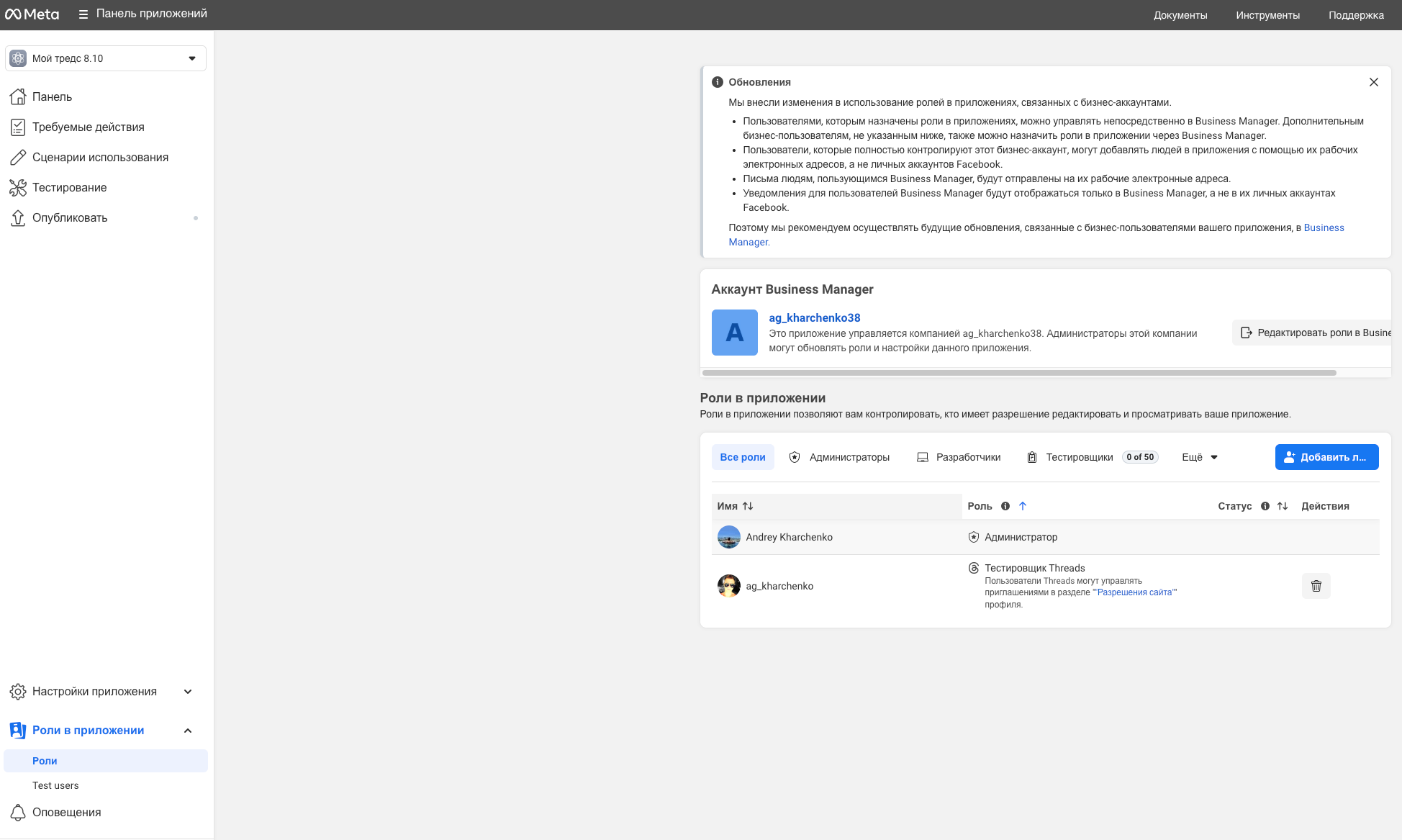Click the info icon next to Роль
Image resolution: width=1402 pixels, height=840 pixels.
[1005, 506]
